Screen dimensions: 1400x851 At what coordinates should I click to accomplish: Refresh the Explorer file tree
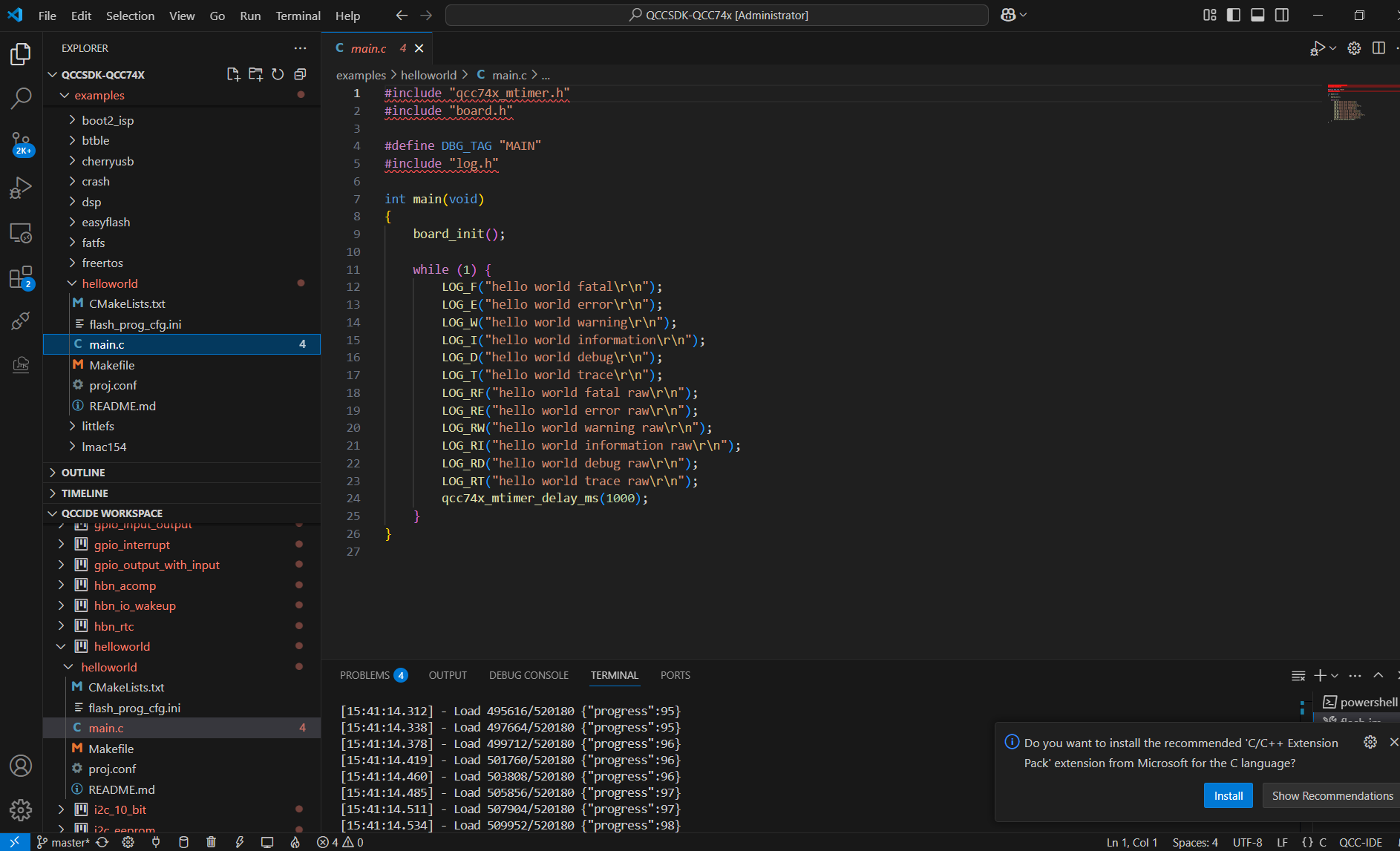(x=278, y=74)
